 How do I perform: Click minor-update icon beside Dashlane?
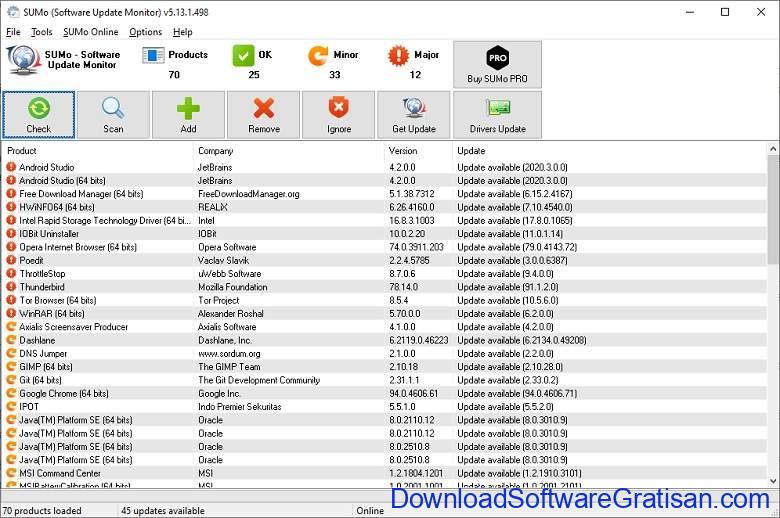point(11,340)
